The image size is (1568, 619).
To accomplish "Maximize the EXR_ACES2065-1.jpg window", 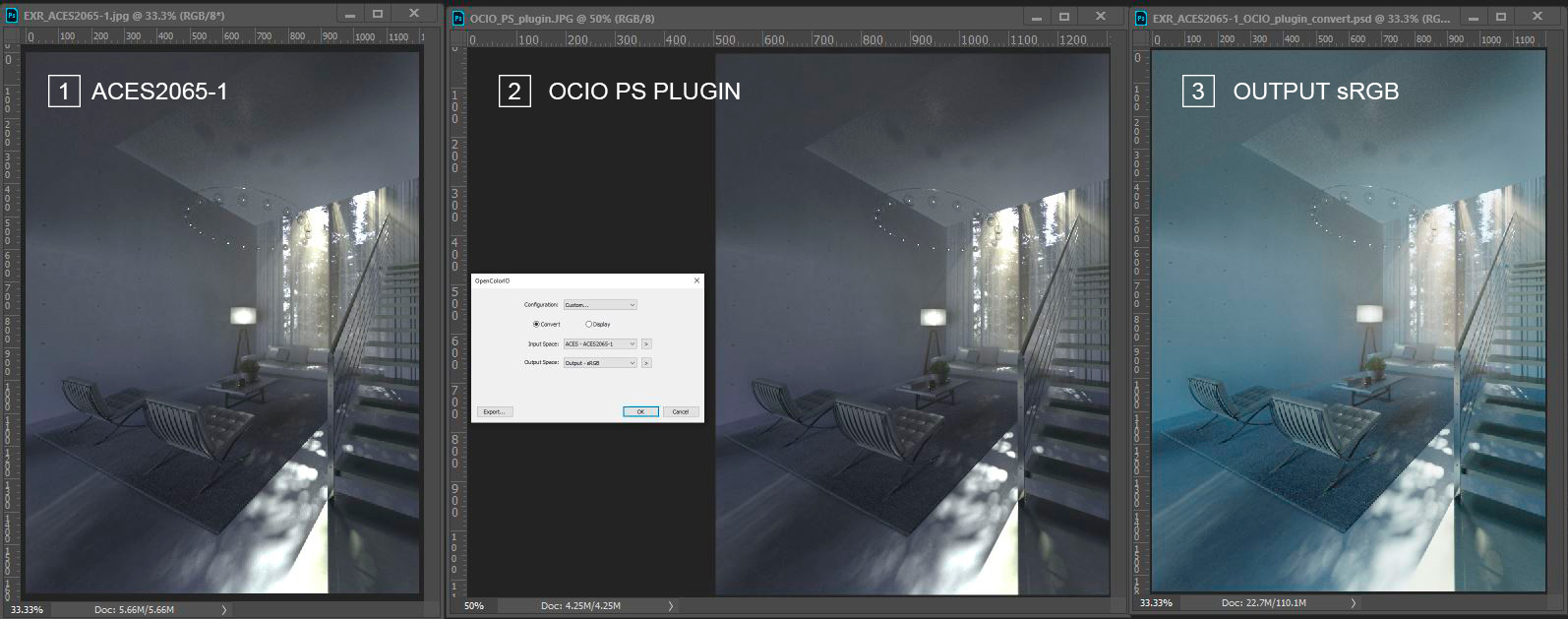I will click(378, 15).
